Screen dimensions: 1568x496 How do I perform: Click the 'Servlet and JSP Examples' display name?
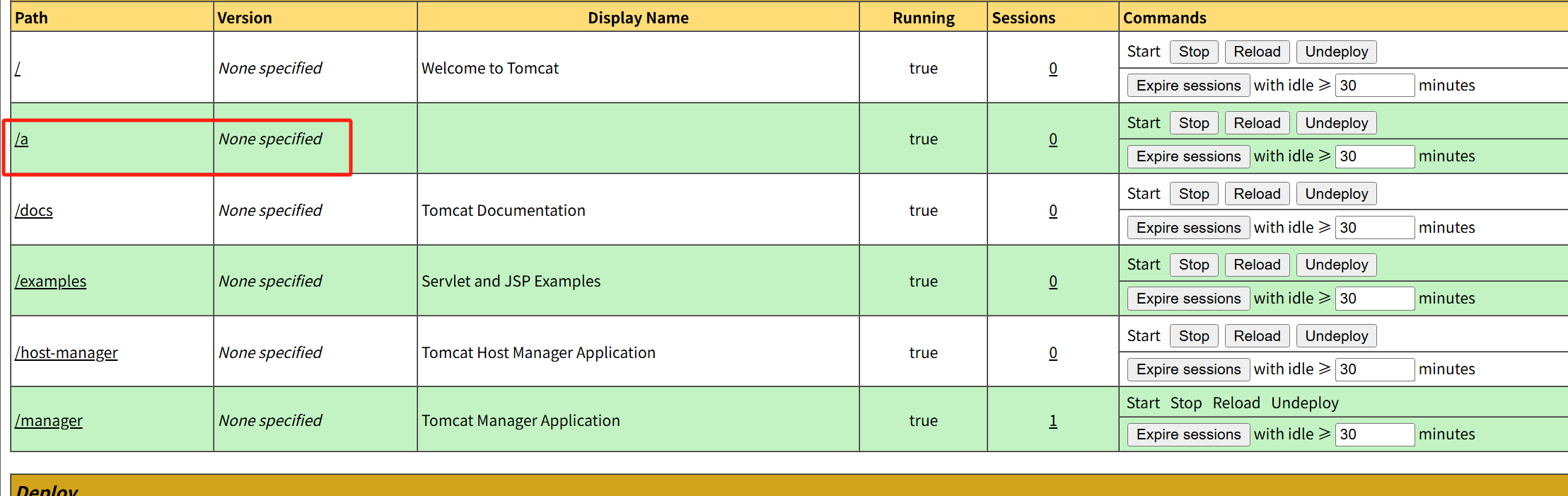pos(511,282)
